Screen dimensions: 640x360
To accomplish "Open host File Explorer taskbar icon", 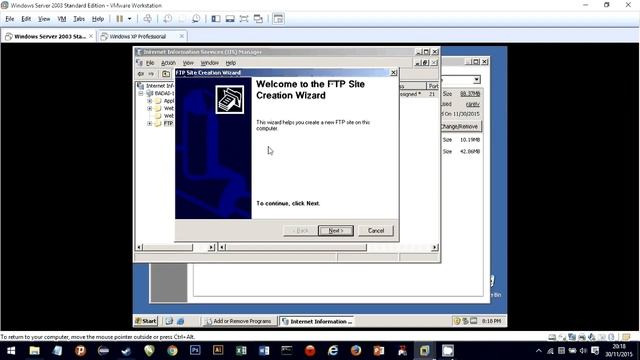I will pos(34,351).
